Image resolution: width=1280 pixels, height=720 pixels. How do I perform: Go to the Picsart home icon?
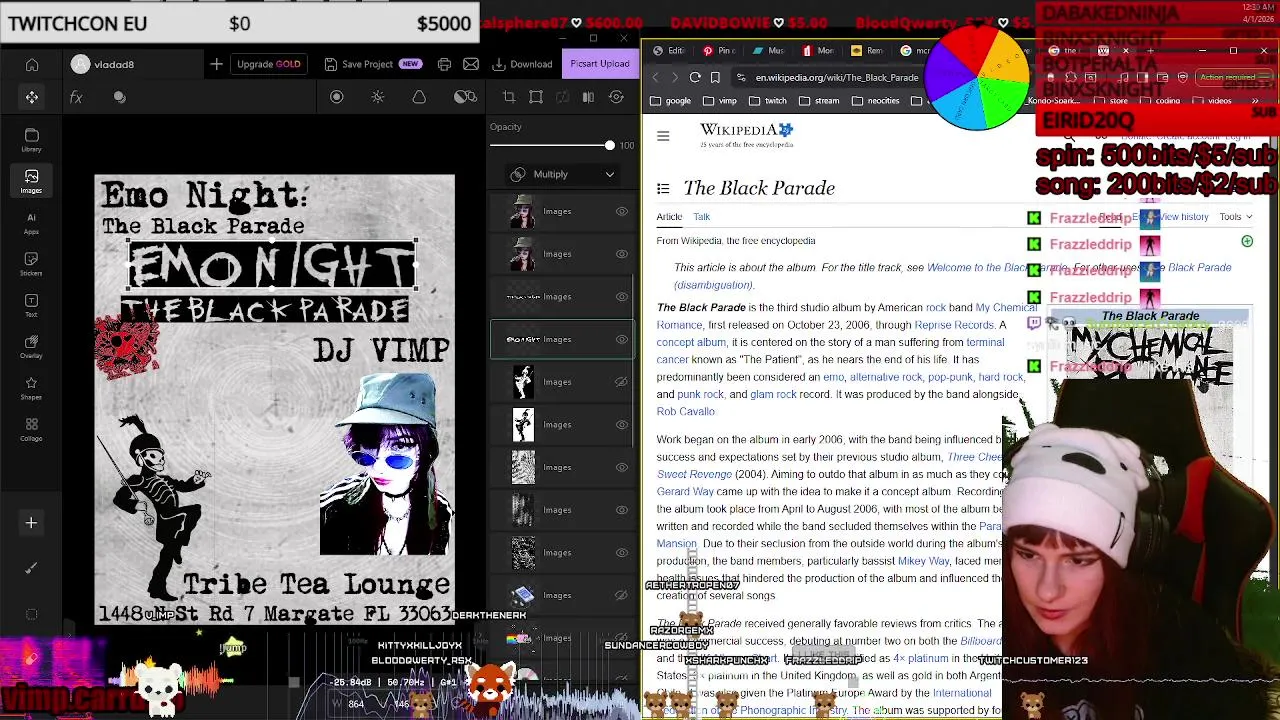(x=32, y=65)
